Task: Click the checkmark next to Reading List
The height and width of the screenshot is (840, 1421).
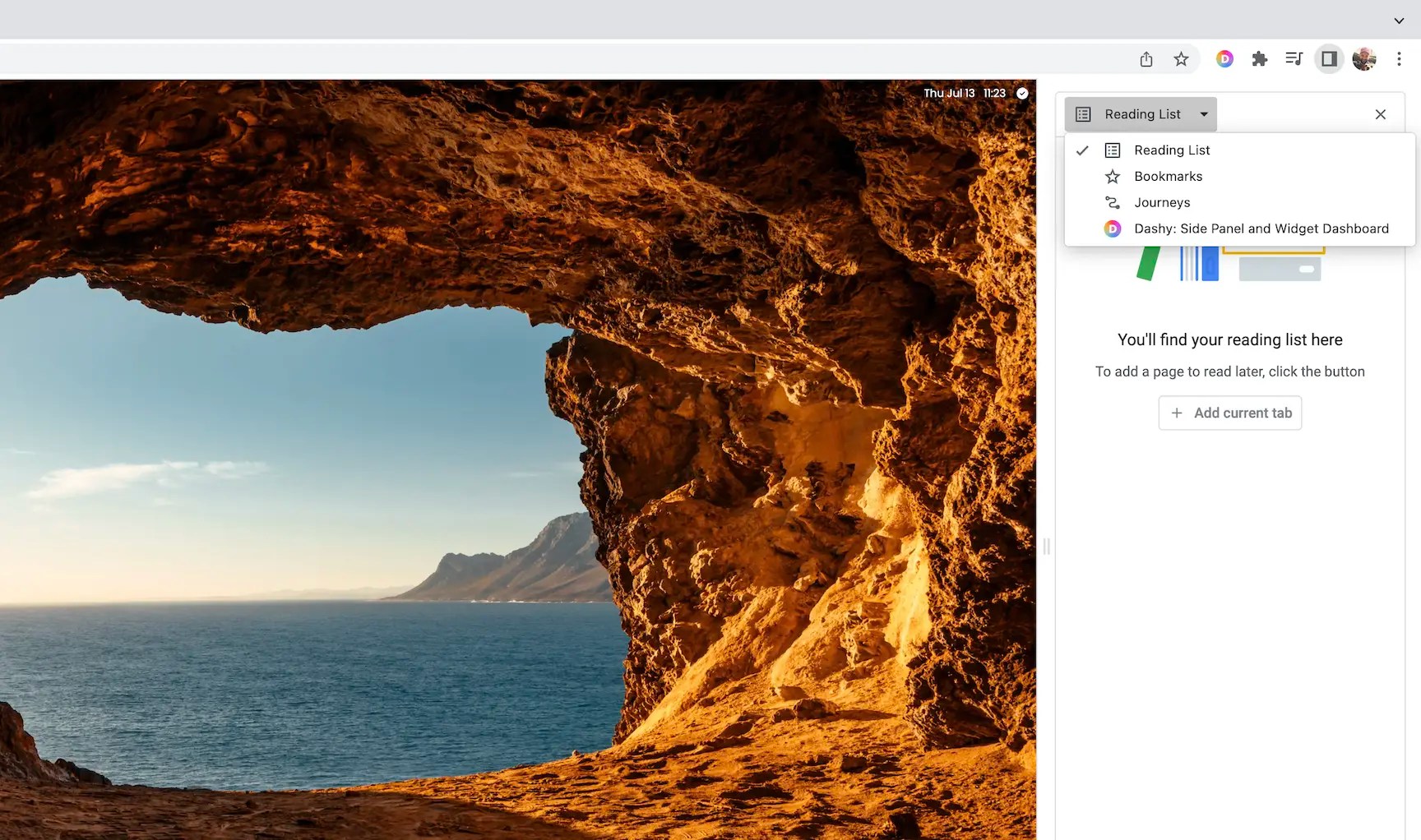Action: point(1082,150)
